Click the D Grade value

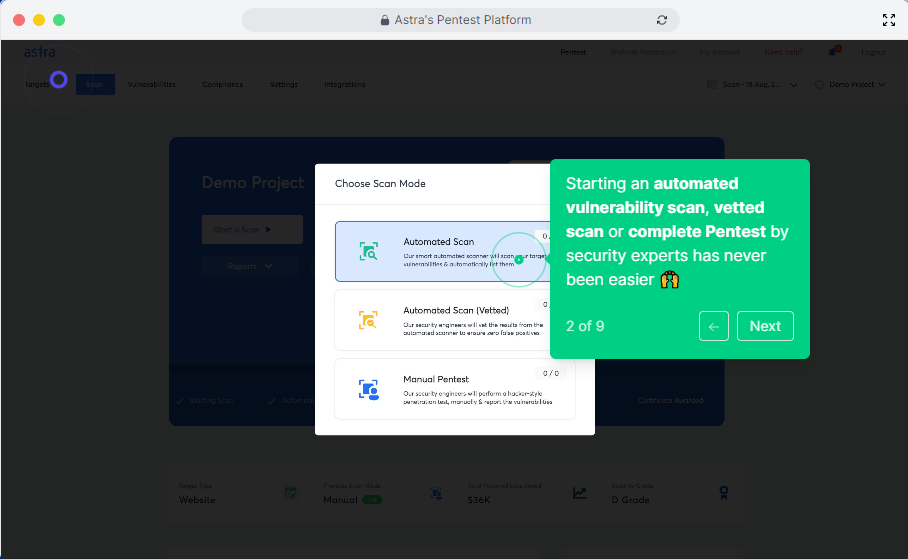(631, 500)
